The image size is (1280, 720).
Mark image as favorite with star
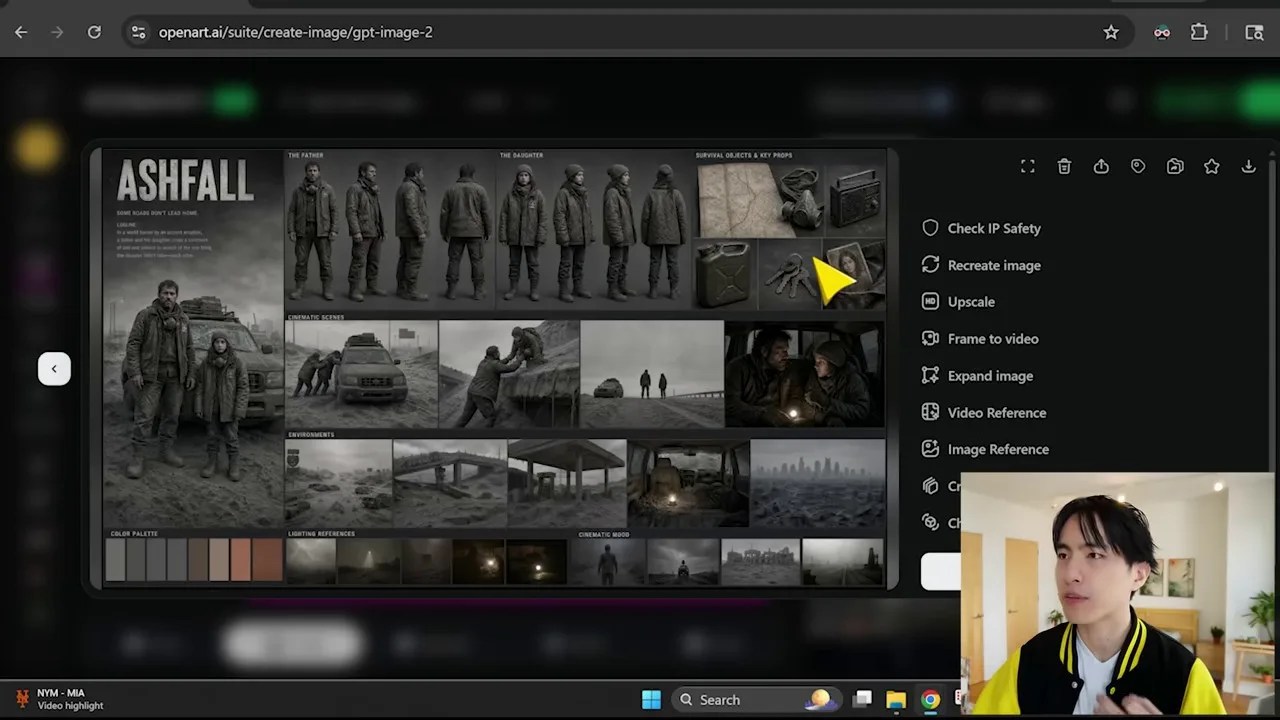coord(1212,167)
